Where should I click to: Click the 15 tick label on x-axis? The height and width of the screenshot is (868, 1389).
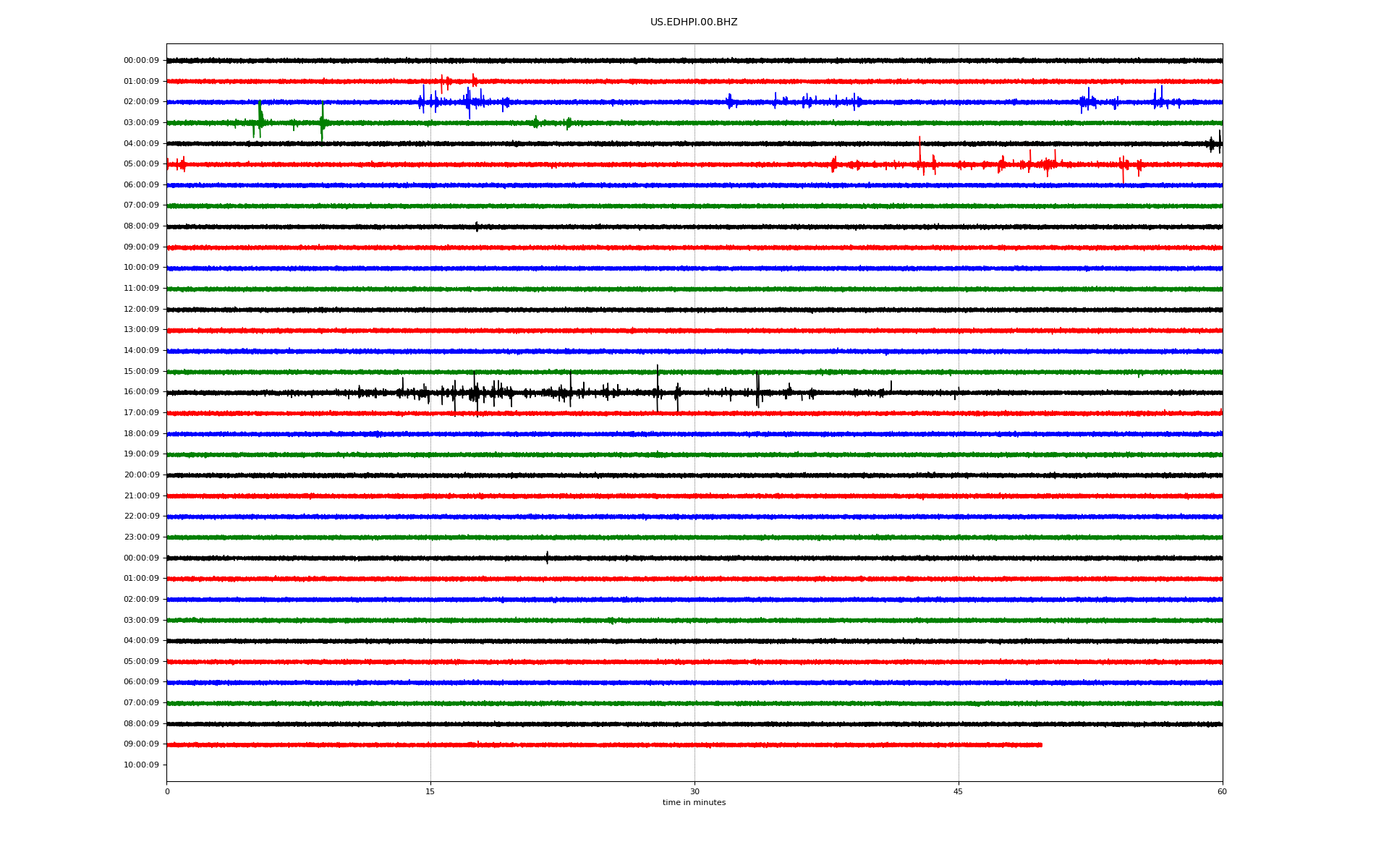click(x=430, y=791)
